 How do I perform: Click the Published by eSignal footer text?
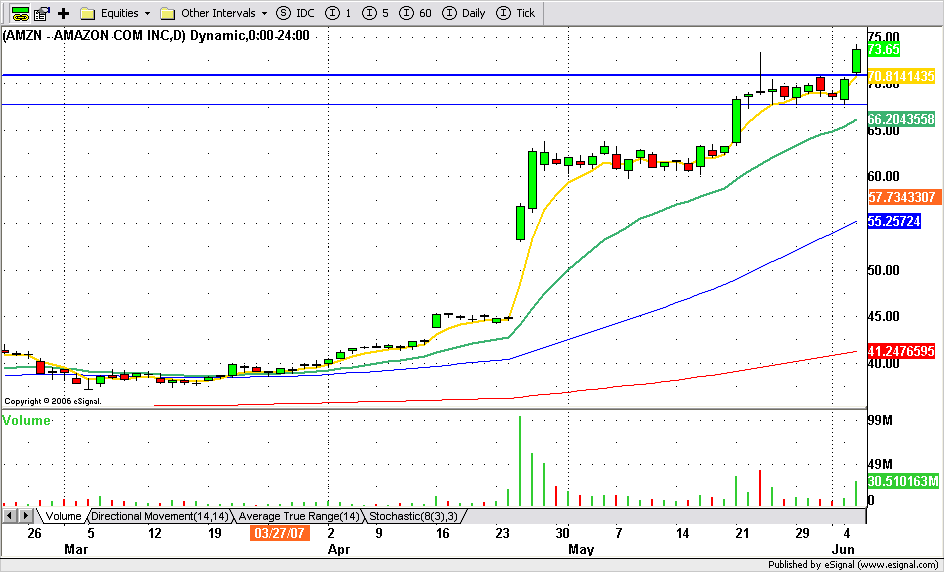click(x=852, y=565)
